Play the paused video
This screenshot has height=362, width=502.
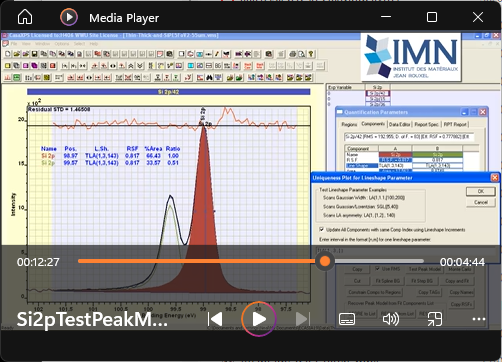[x=259, y=319]
